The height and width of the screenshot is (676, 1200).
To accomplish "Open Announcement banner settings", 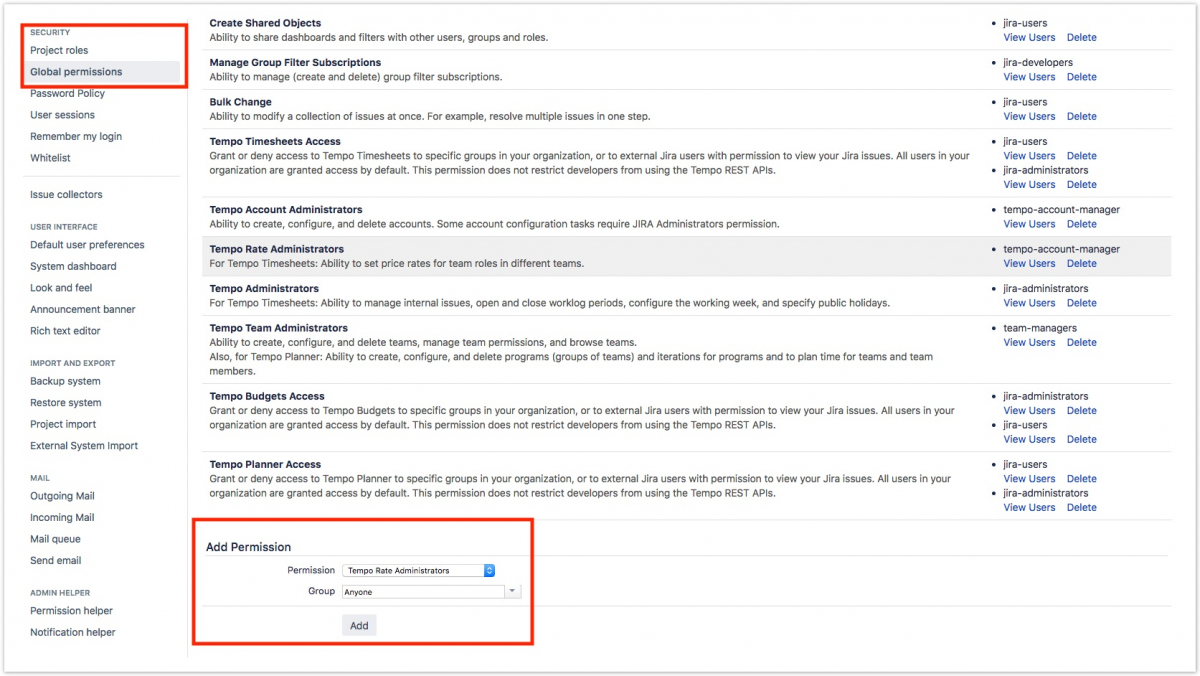I will point(83,309).
